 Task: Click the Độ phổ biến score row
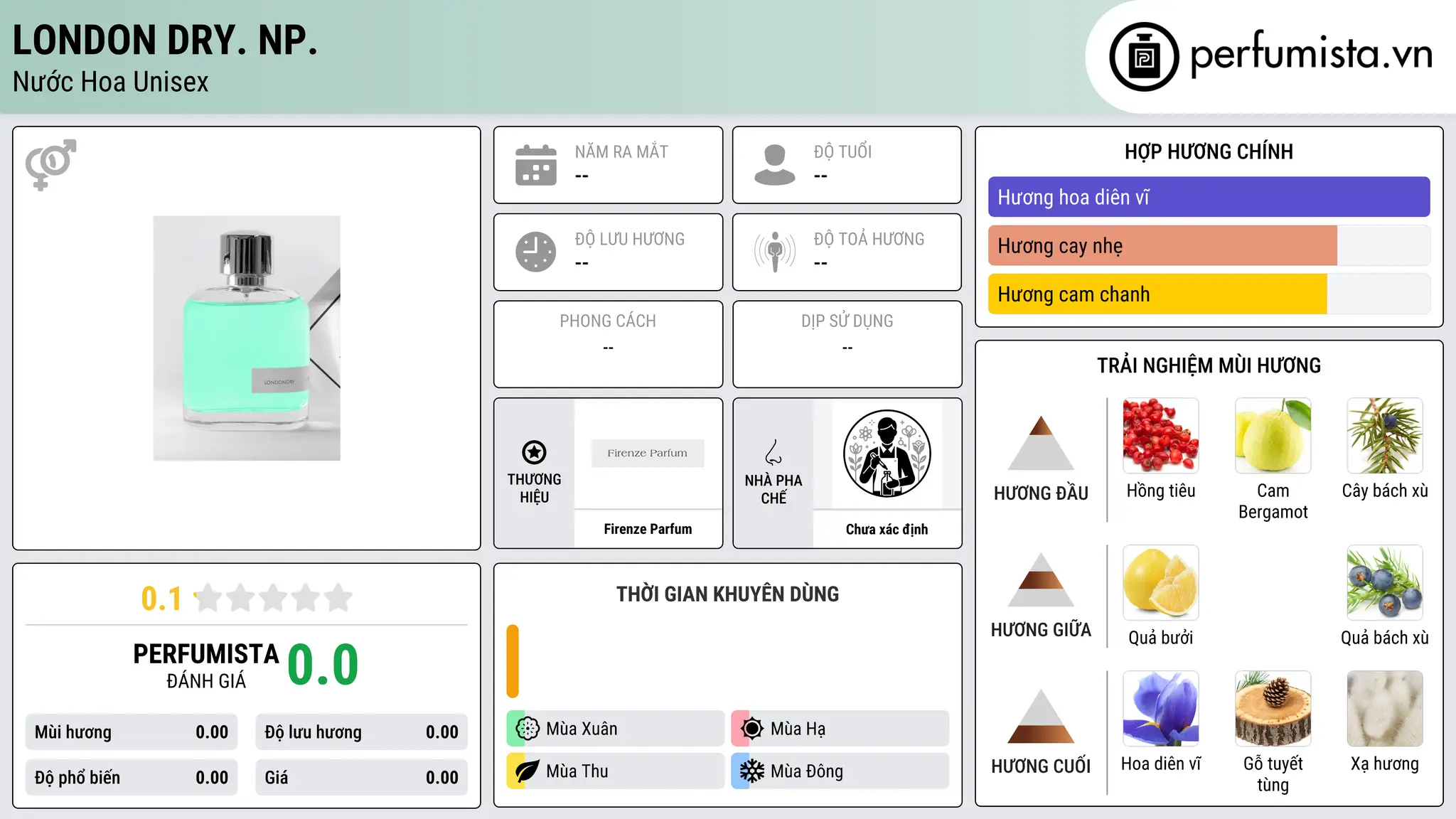point(132,778)
